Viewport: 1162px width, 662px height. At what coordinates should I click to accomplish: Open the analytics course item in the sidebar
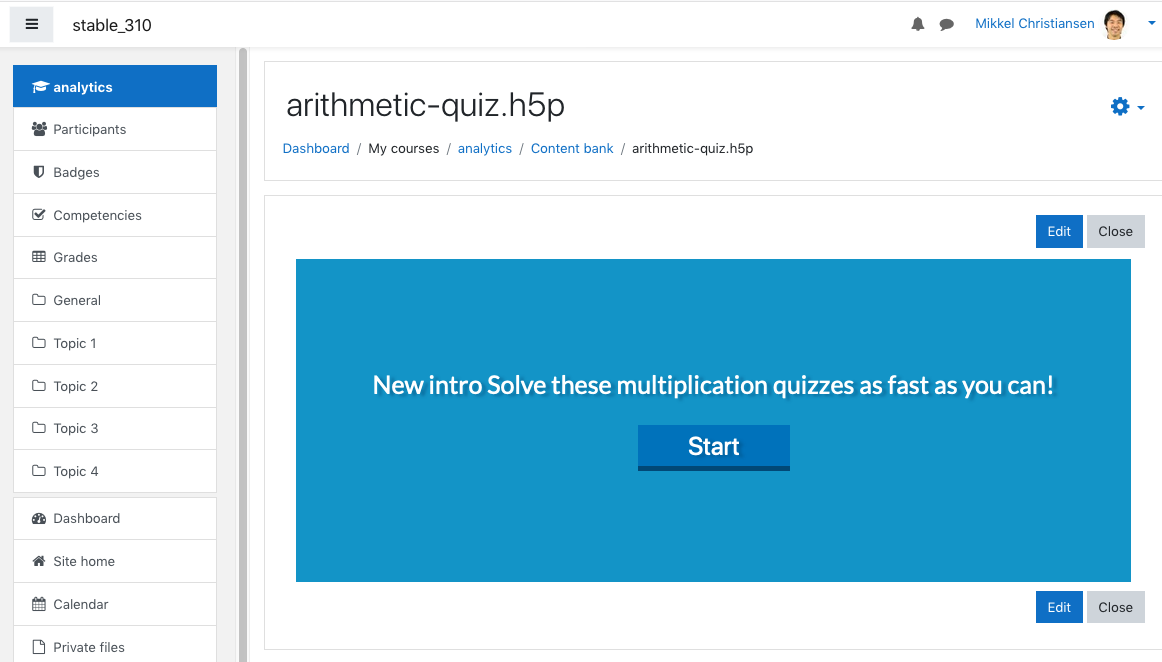[115, 87]
